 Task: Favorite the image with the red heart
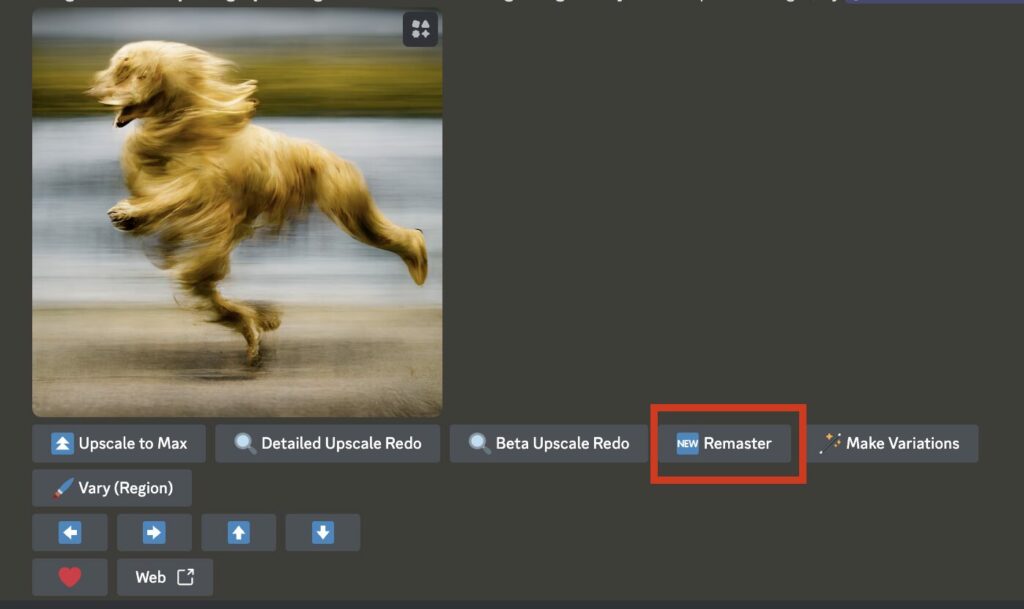point(70,577)
